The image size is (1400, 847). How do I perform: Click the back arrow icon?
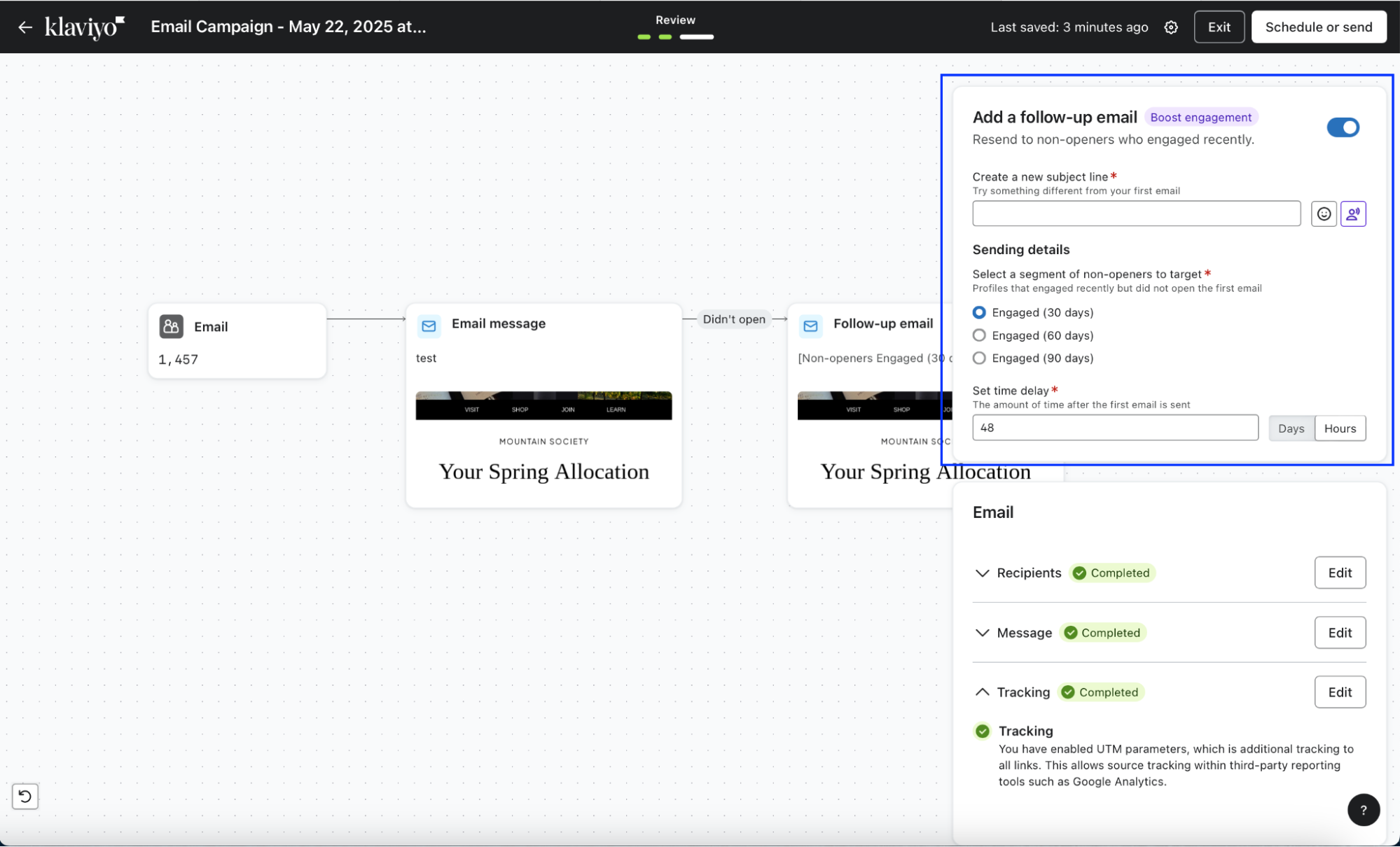coord(25,27)
